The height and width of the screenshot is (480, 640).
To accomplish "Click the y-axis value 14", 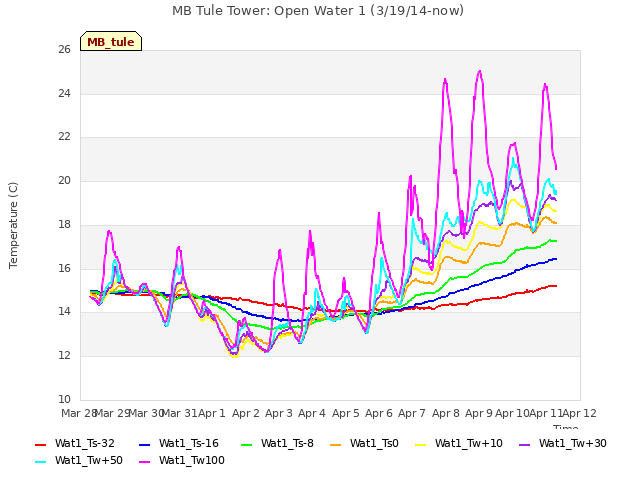I will tap(64, 312).
